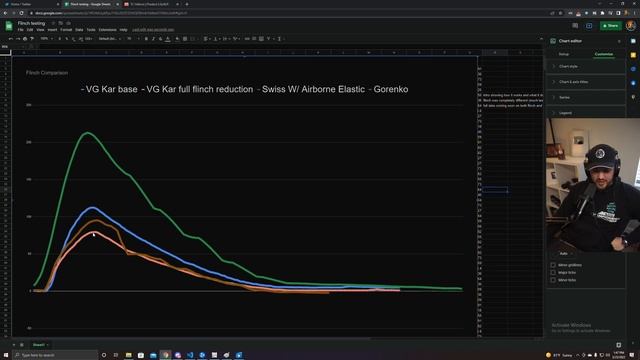Click the Borders toolbar icon

click(x=185, y=39)
